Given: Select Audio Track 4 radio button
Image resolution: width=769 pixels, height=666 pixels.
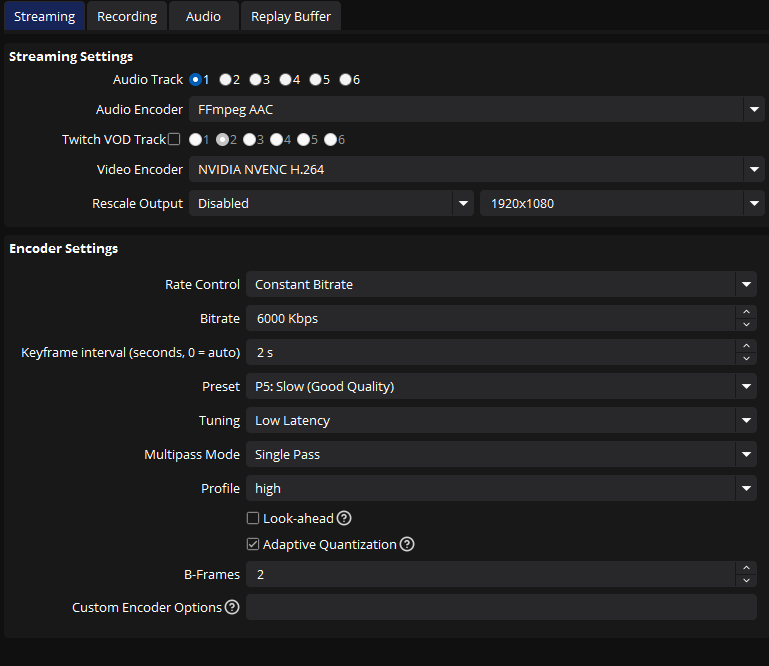Looking at the screenshot, I should click(285, 79).
